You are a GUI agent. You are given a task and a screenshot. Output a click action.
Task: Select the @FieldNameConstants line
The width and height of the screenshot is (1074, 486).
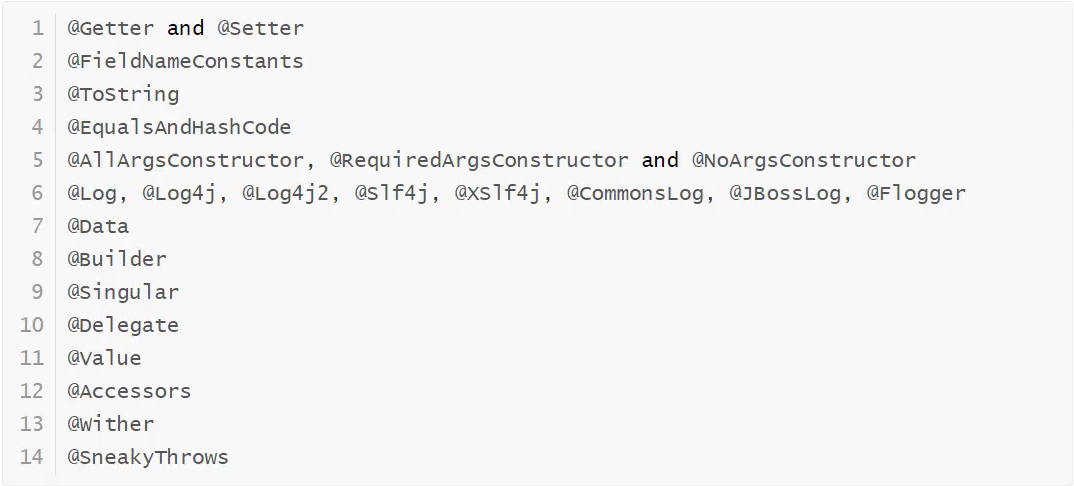click(x=185, y=61)
